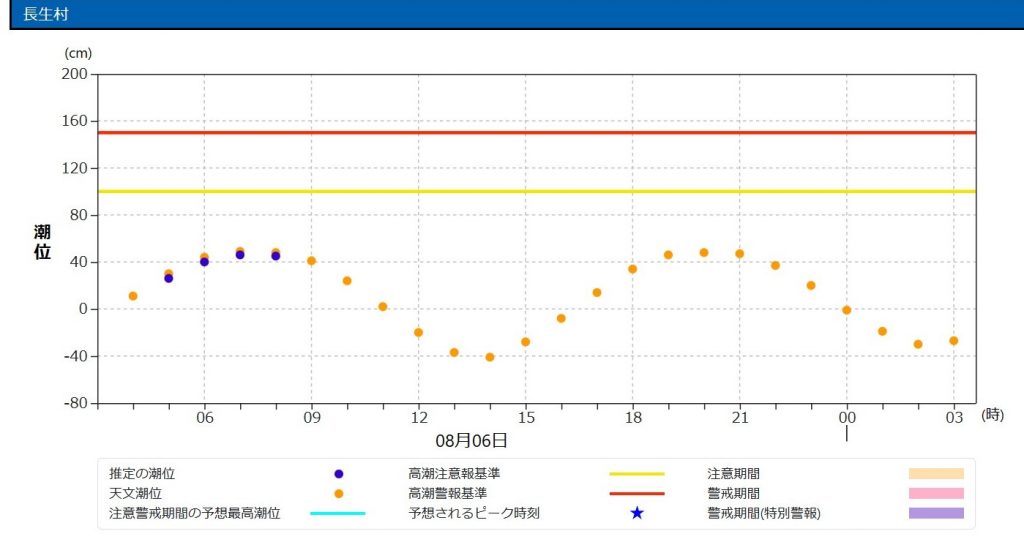Click the purple 警戒期間(特別警報) color swatch
Screen dimensions: 1024x542
coord(936,513)
